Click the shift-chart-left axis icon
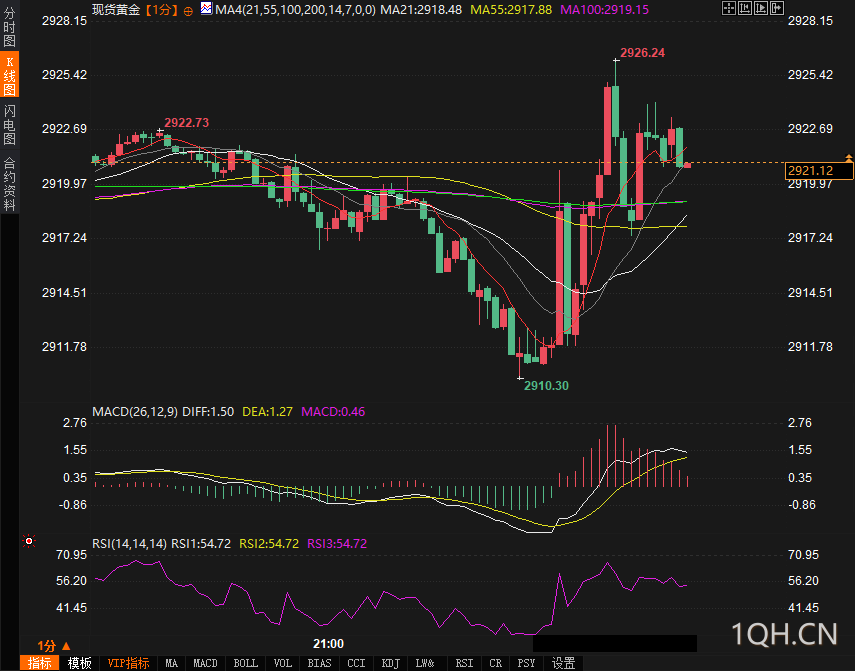Viewport: 855px width, 671px height. (745, 8)
